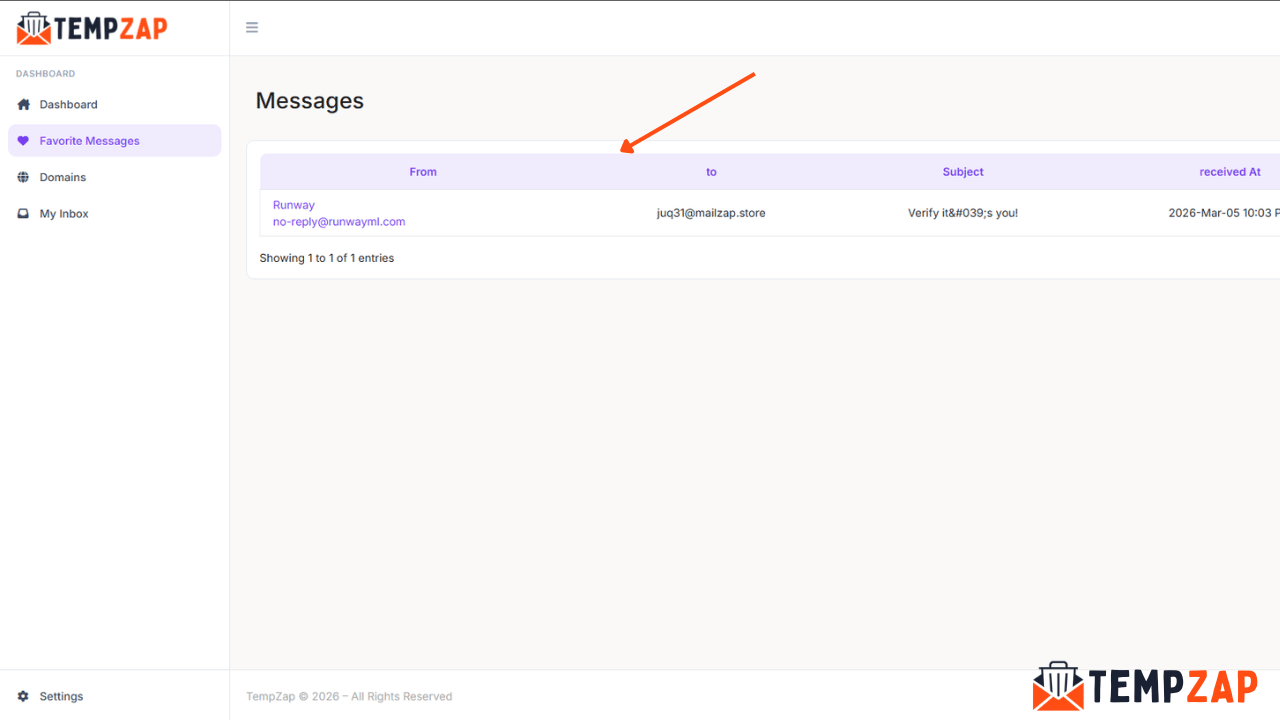Viewport: 1280px width, 720px height.
Task: Sort messages by the From column
Action: tap(423, 171)
